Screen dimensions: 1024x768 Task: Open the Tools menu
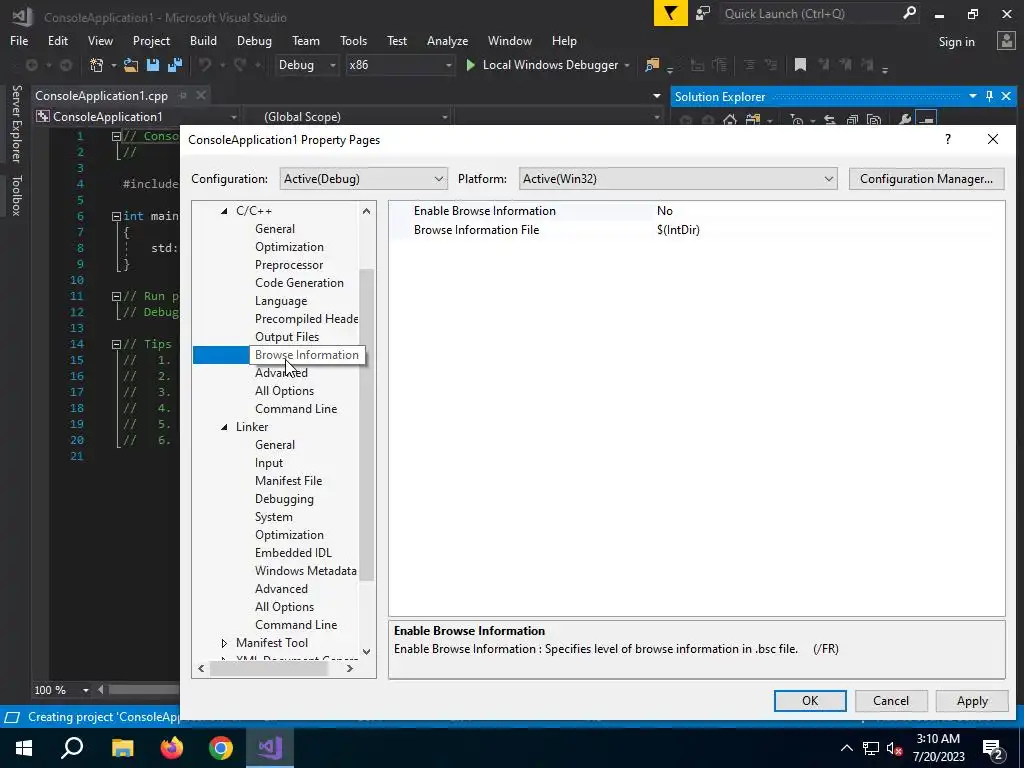pyautogui.click(x=353, y=40)
